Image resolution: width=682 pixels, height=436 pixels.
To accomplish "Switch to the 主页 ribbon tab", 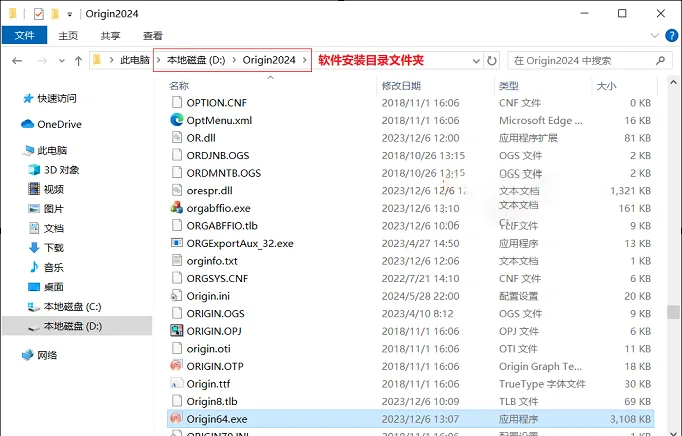I will point(68,36).
